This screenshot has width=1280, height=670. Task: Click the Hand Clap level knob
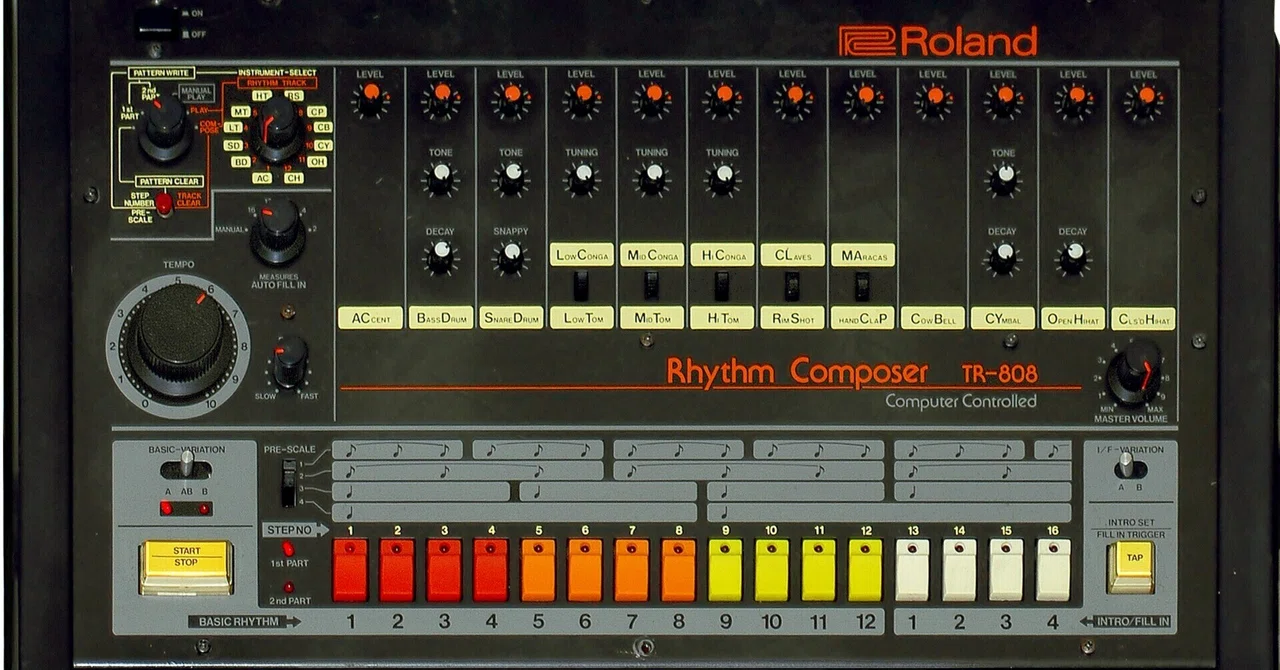tap(862, 100)
